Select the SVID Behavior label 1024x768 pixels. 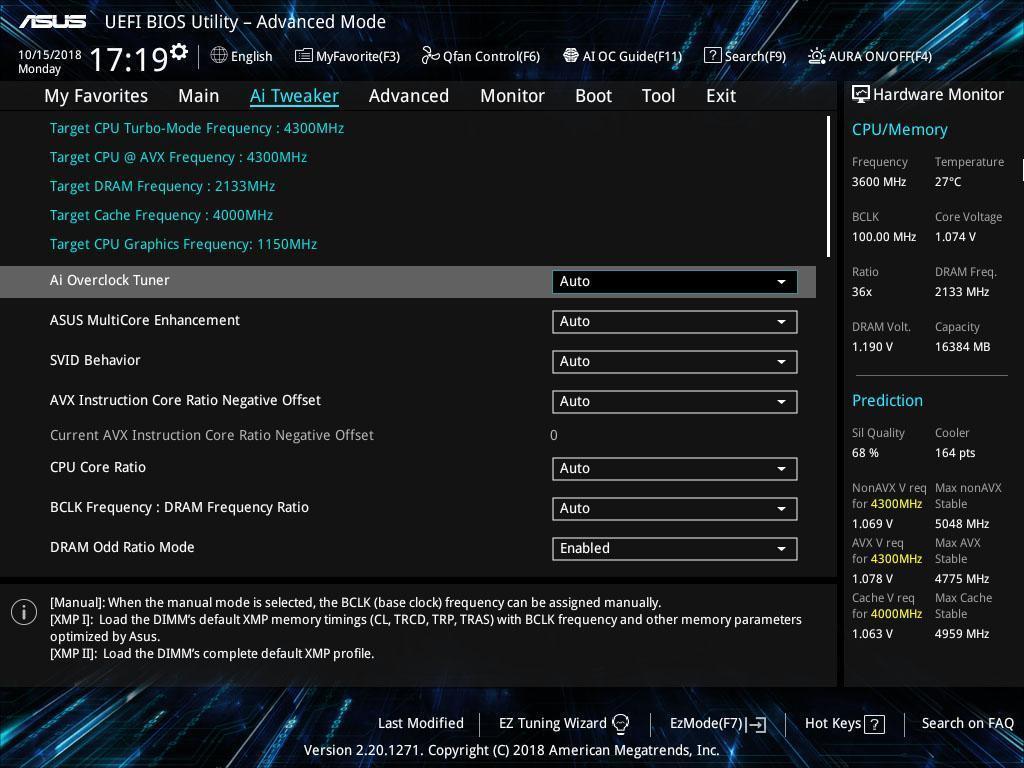tap(95, 360)
